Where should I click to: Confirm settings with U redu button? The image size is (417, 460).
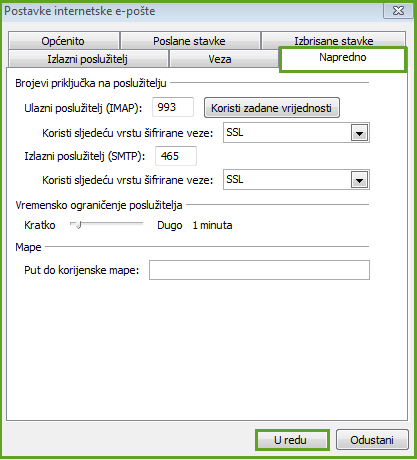[292, 440]
